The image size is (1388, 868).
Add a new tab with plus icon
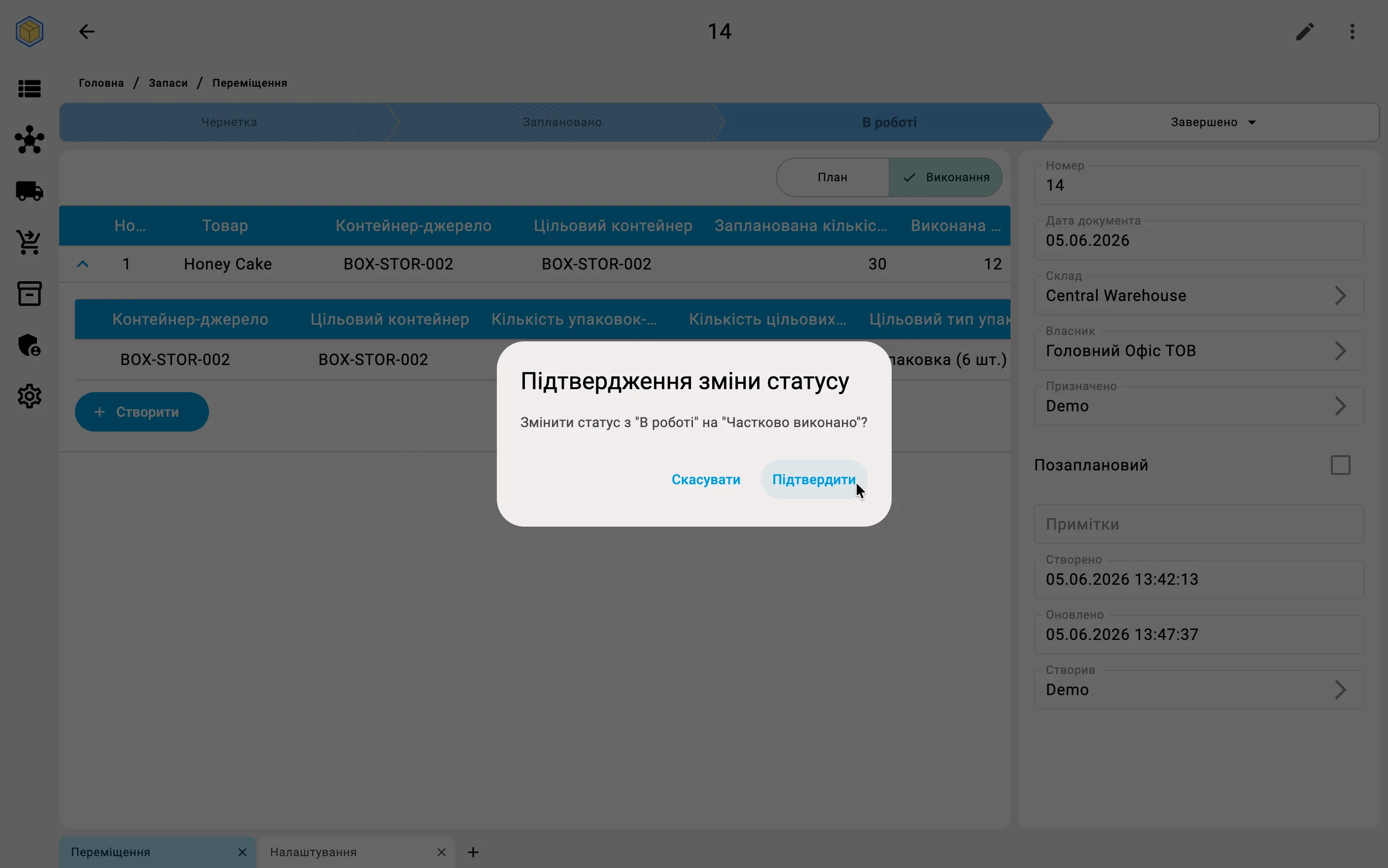tap(473, 852)
